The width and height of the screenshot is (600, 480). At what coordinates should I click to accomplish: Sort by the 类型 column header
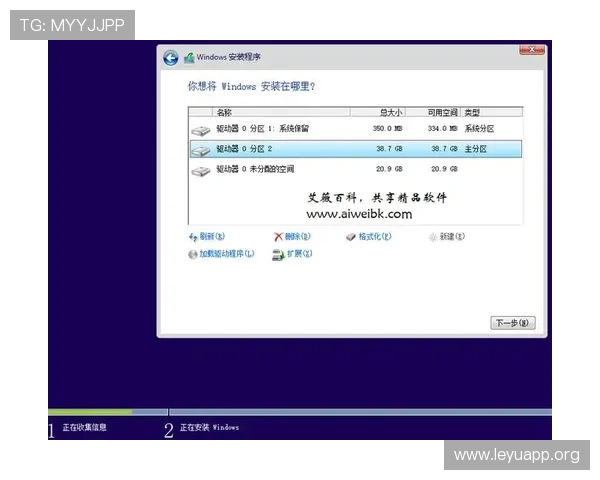pos(492,112)
